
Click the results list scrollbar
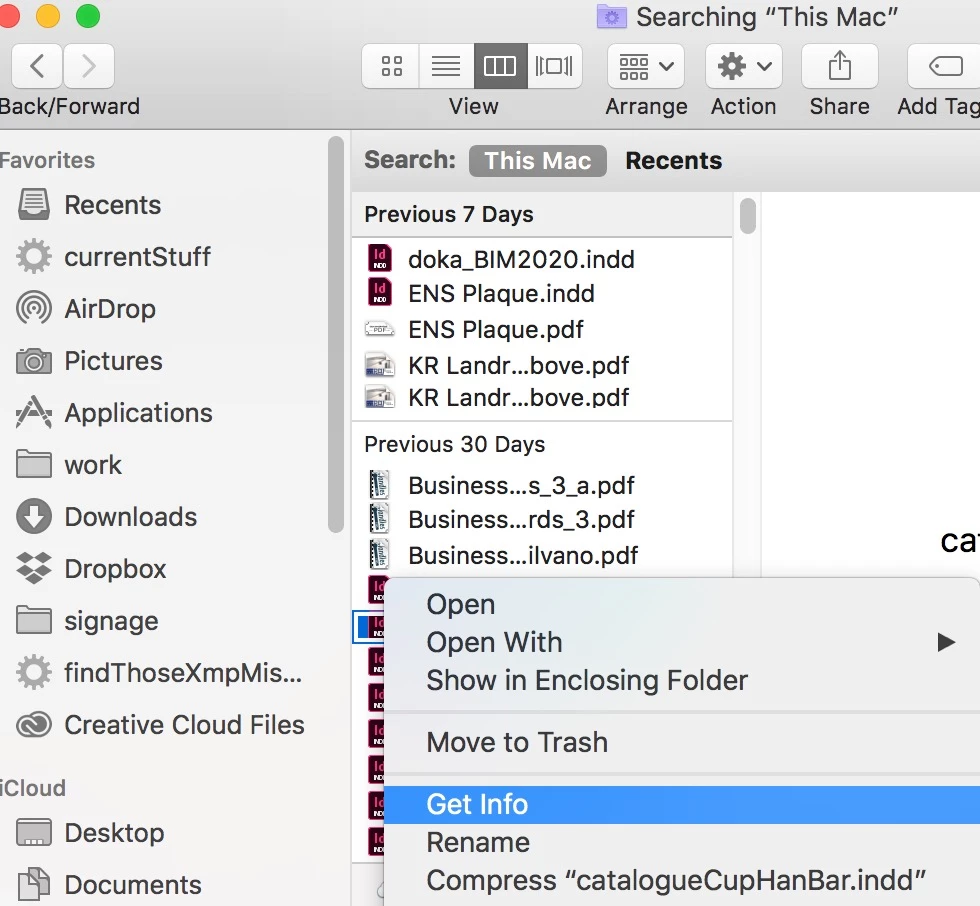[x=748, y=216]
